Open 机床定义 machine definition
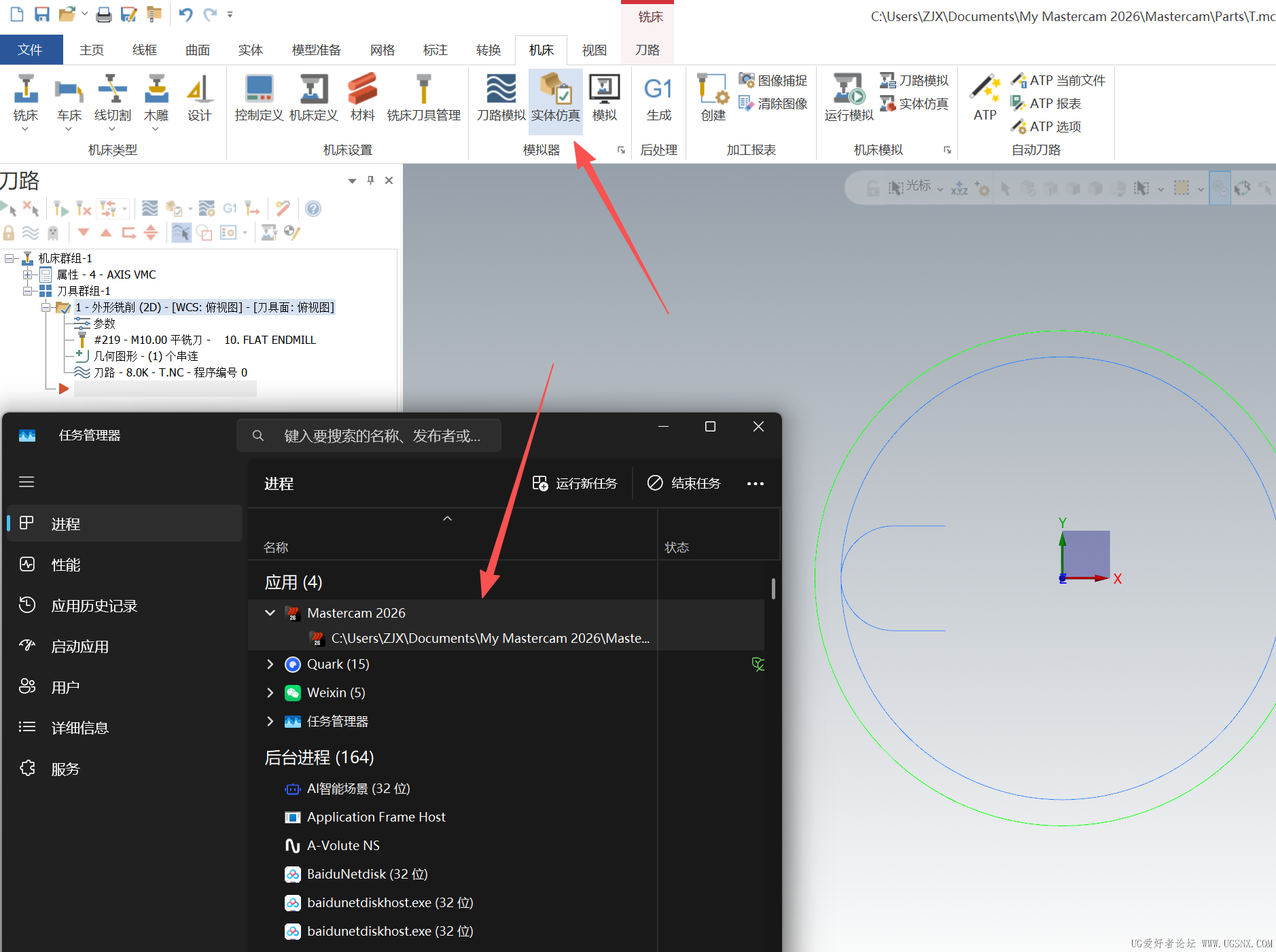 pyautogui.click(x=313, y=98)
